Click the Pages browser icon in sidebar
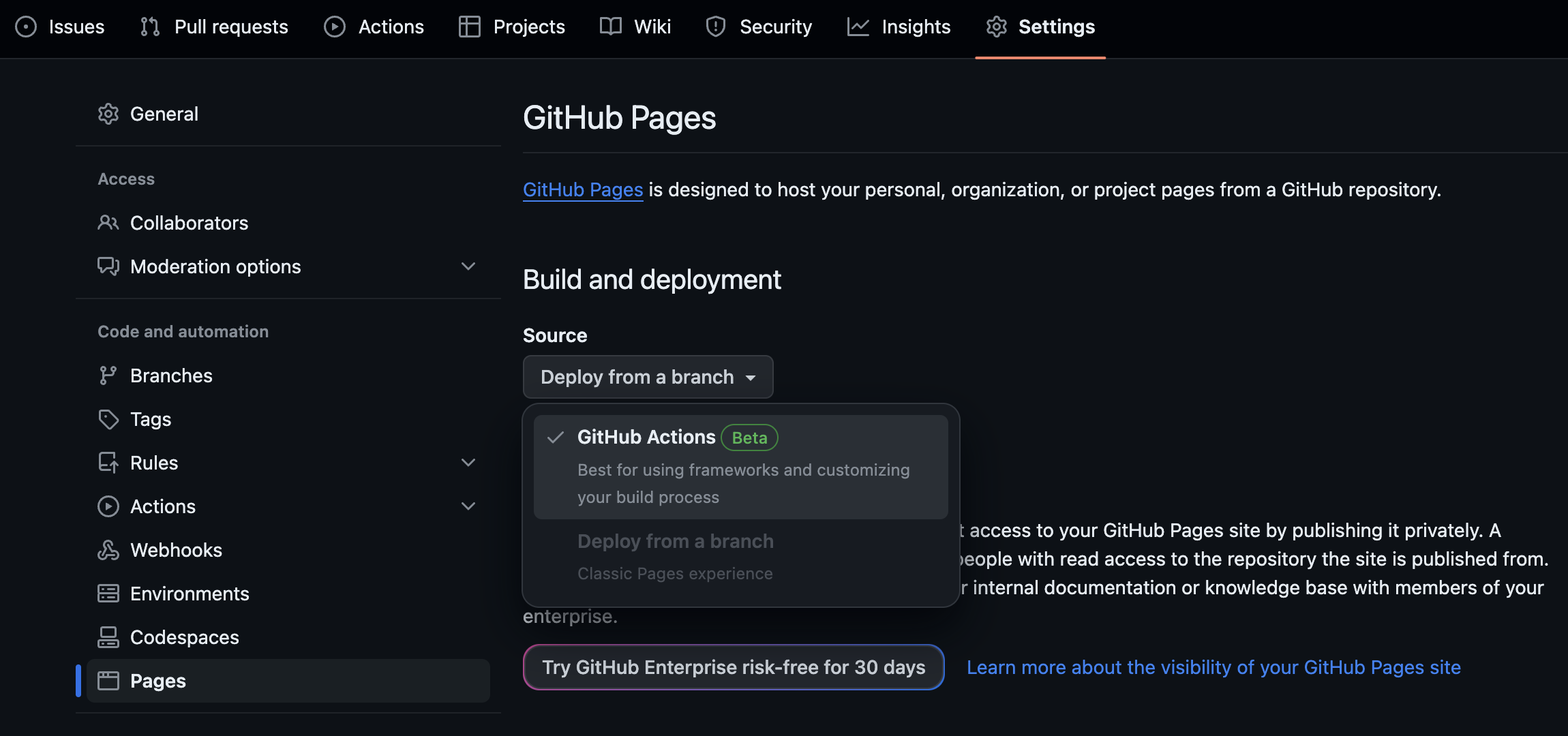The width and height of the screenshot is (1568, 736). click(108, 681)
